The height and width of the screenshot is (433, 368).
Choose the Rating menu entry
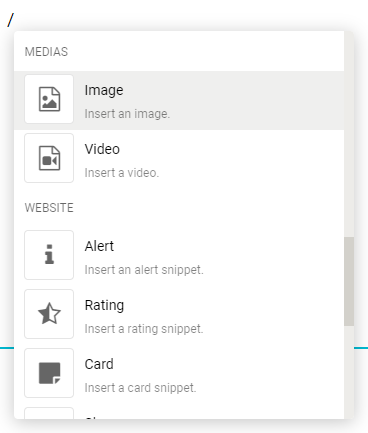coord(179,314)
